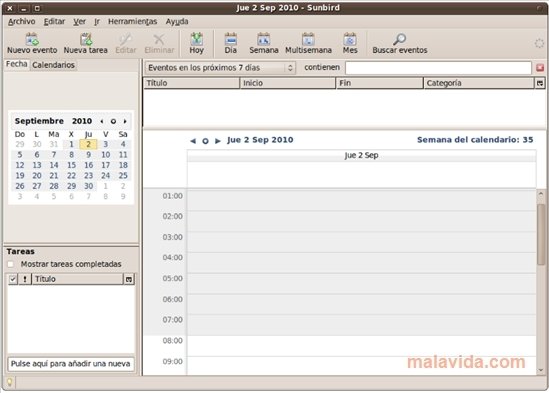Open the Editar menu
Screen dimensions: 549x393
point(54,22)
